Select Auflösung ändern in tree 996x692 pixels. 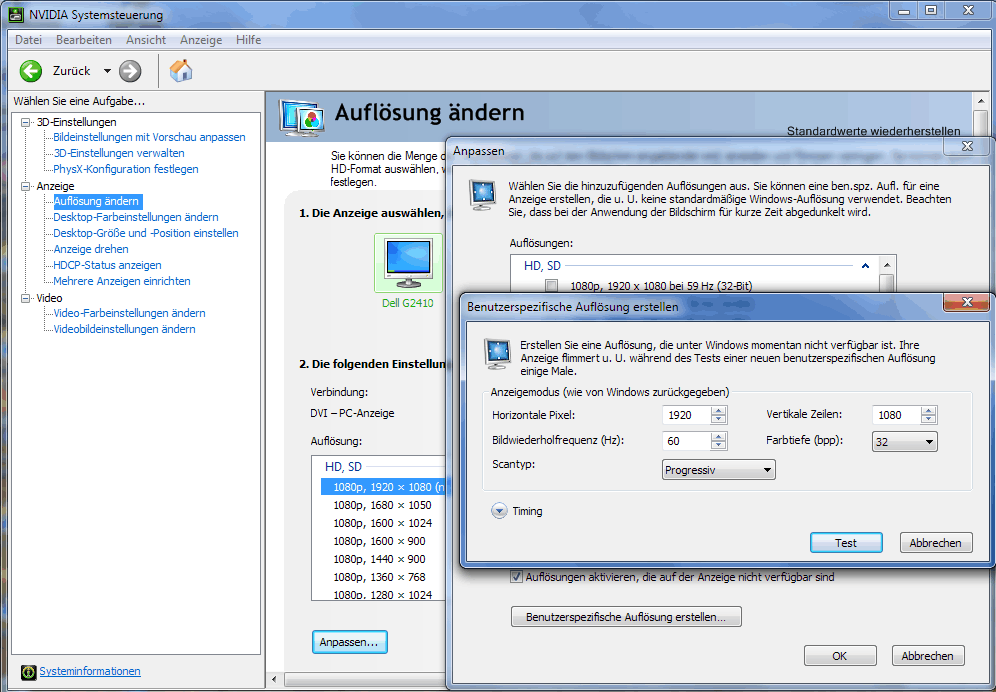pyautogui.click(x=97, y=201)
